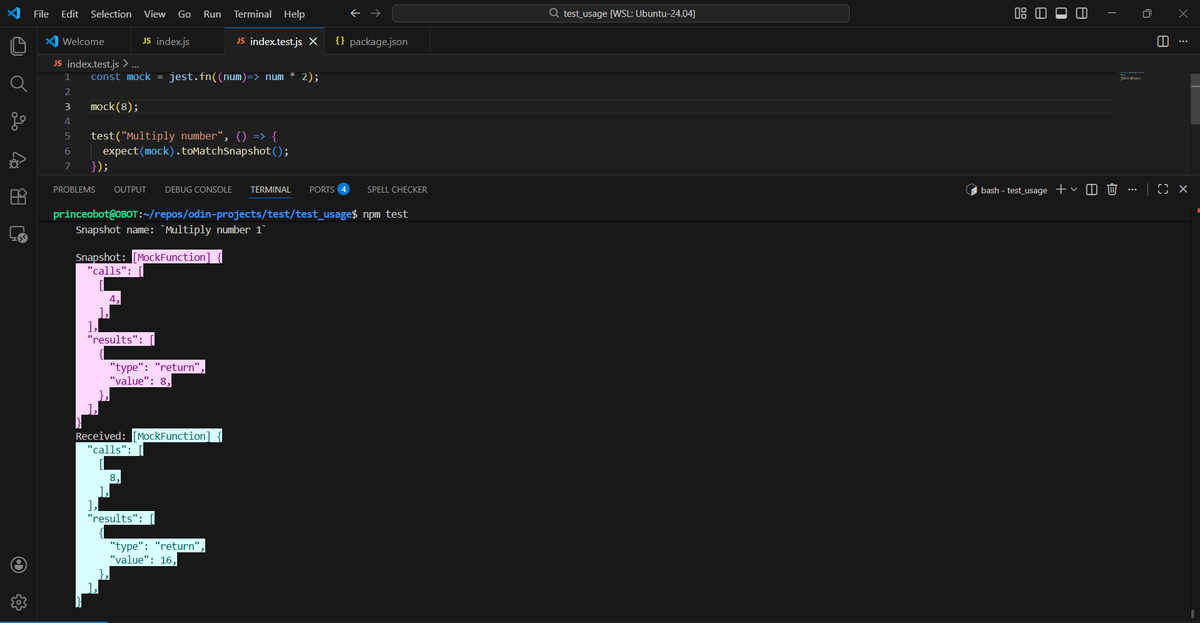1200x623 pixels.
Task: Go forward with the right arrow
Action: coord(376,13)
